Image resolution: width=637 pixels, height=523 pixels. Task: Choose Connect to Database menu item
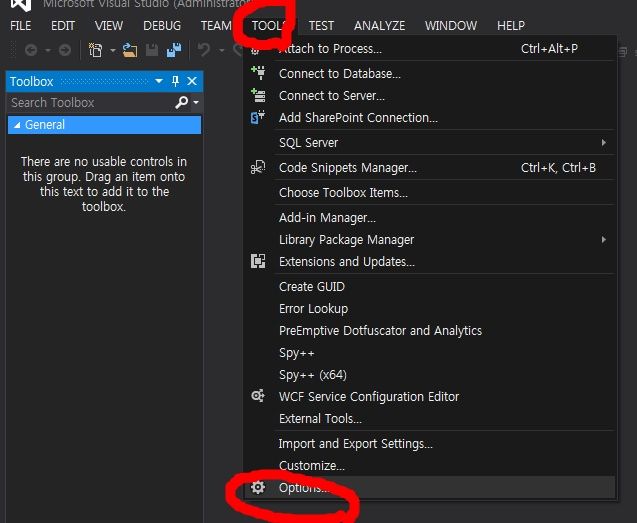click(431, 74)
